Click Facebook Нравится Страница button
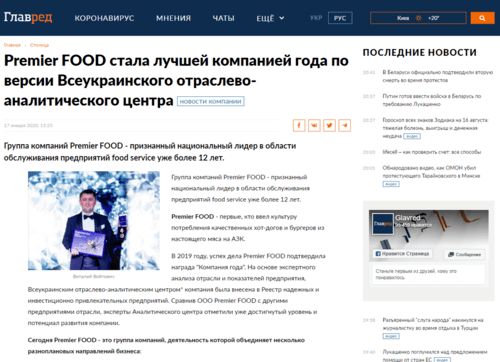 pyautogui.click(x=402, y=254)
